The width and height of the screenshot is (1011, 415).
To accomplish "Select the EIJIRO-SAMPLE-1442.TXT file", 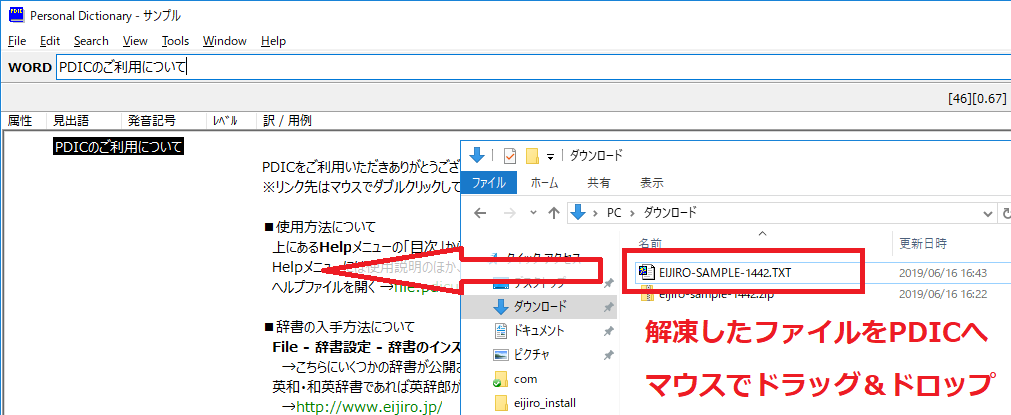I will pyautogui.click(x=725, y=273).
